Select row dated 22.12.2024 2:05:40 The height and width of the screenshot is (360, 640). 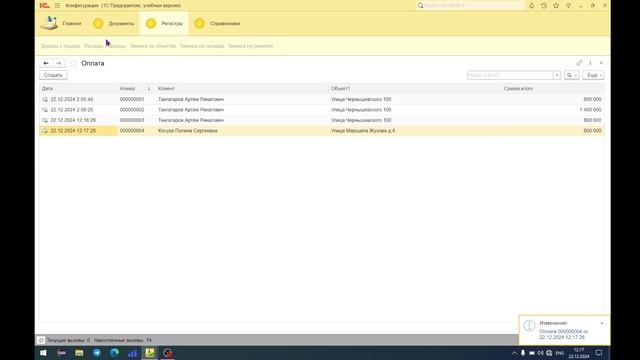[322, 99]
